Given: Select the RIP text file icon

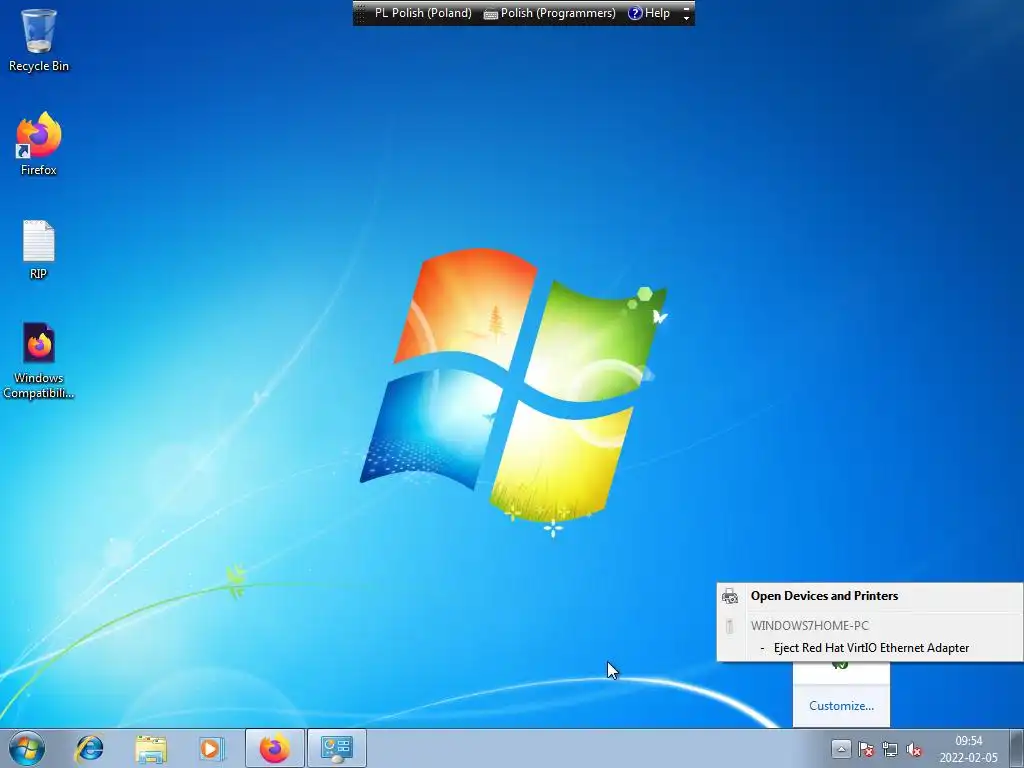Looking at the screenshot, I should (39, 249).
